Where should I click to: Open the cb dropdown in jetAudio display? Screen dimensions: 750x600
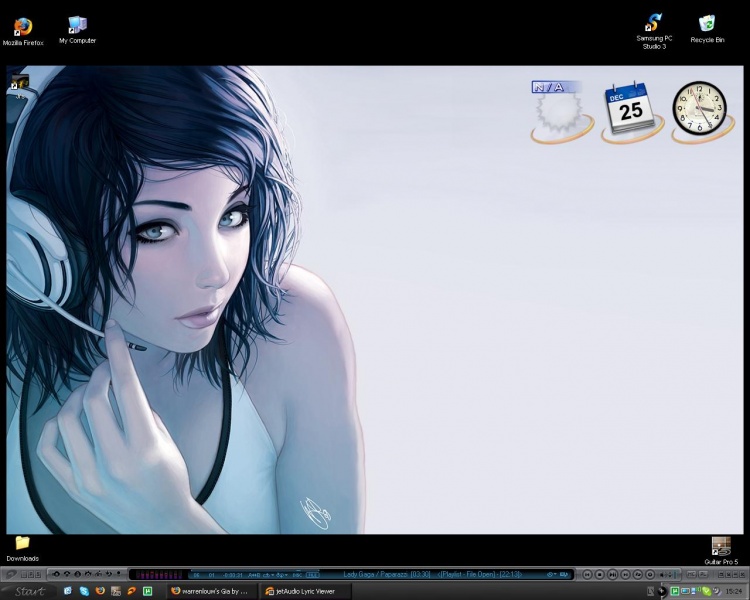(x=268, y=575)
